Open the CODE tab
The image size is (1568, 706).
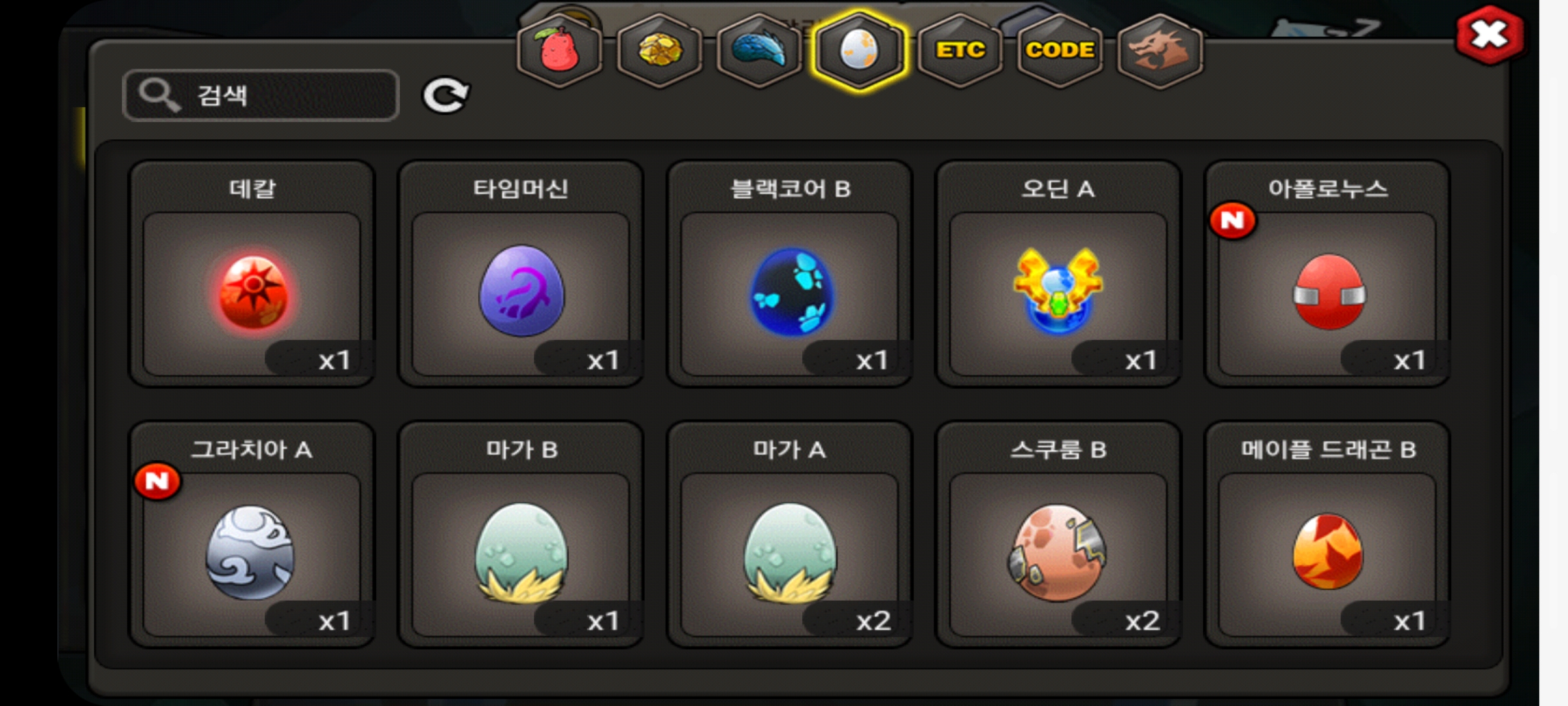coord(1060,50)
